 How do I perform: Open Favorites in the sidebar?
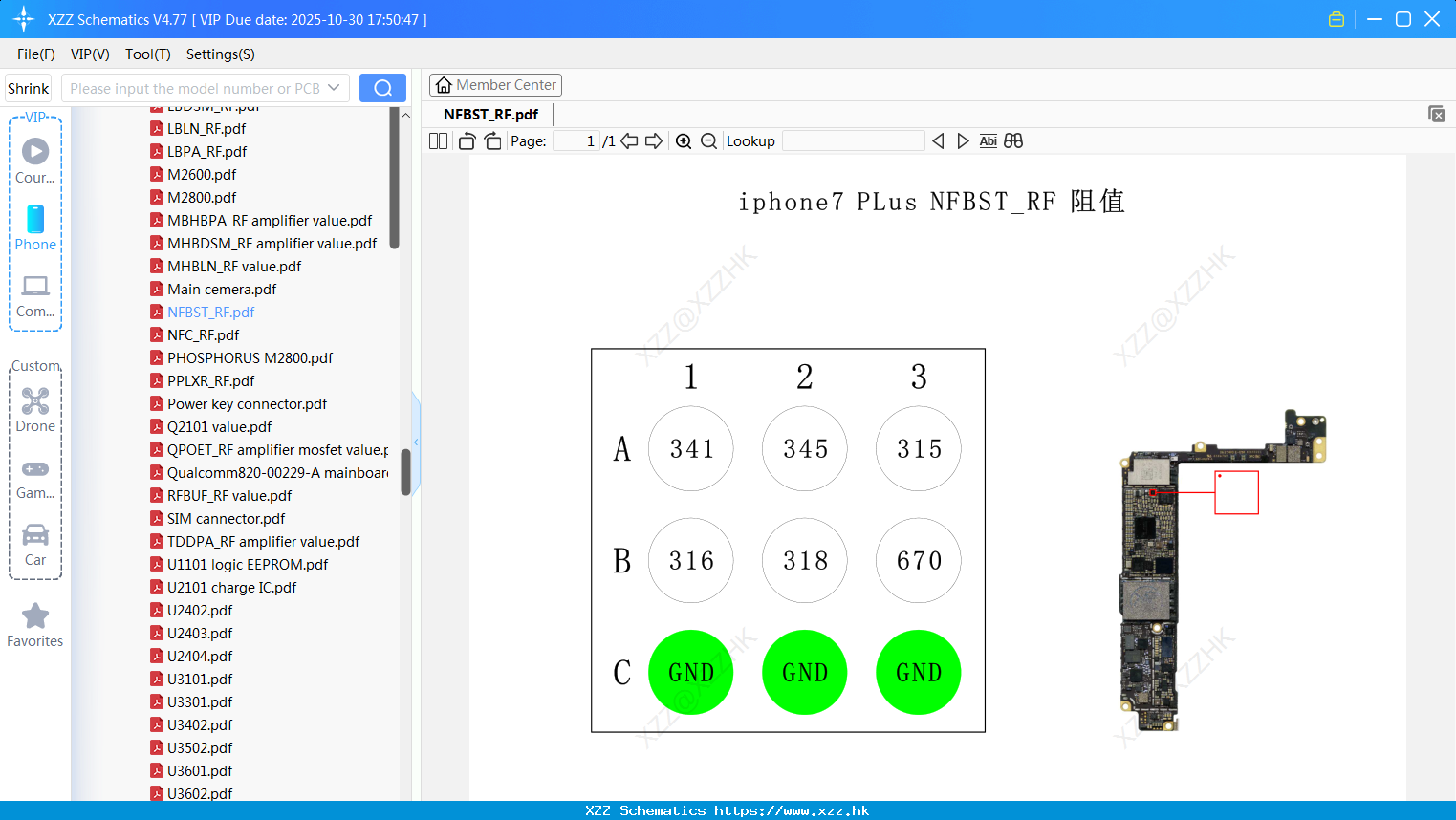35,626
